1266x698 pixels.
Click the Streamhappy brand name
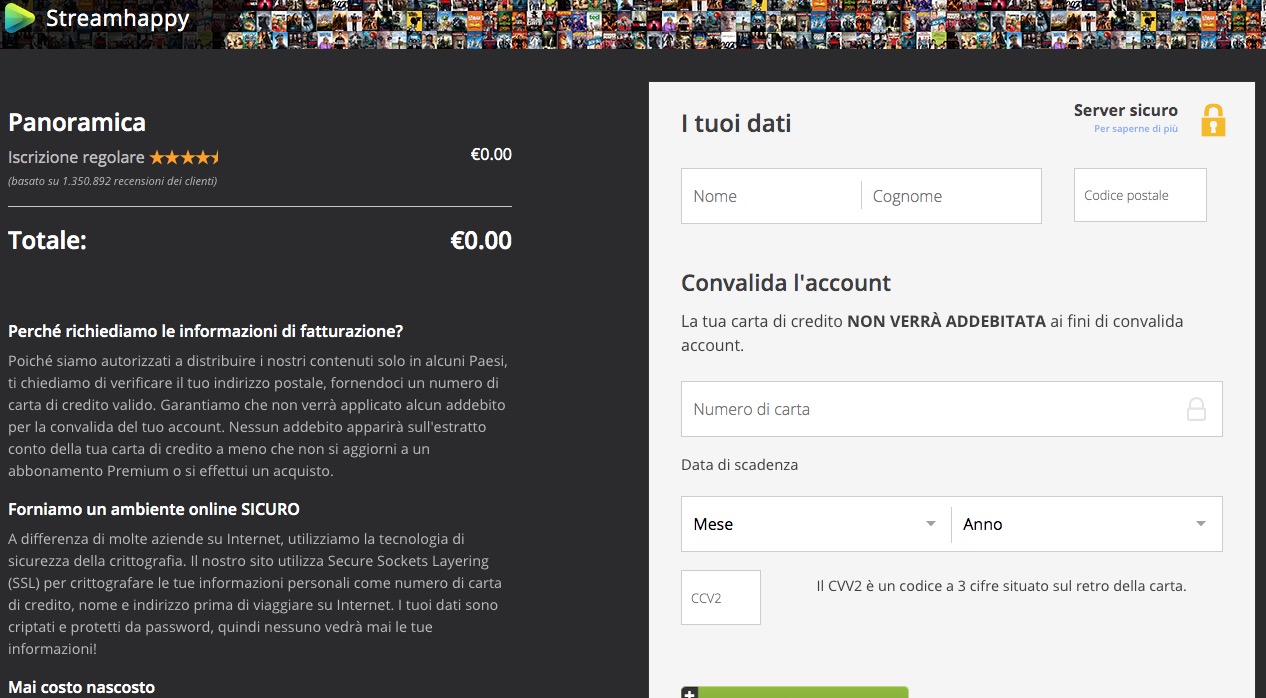[117, 18]
